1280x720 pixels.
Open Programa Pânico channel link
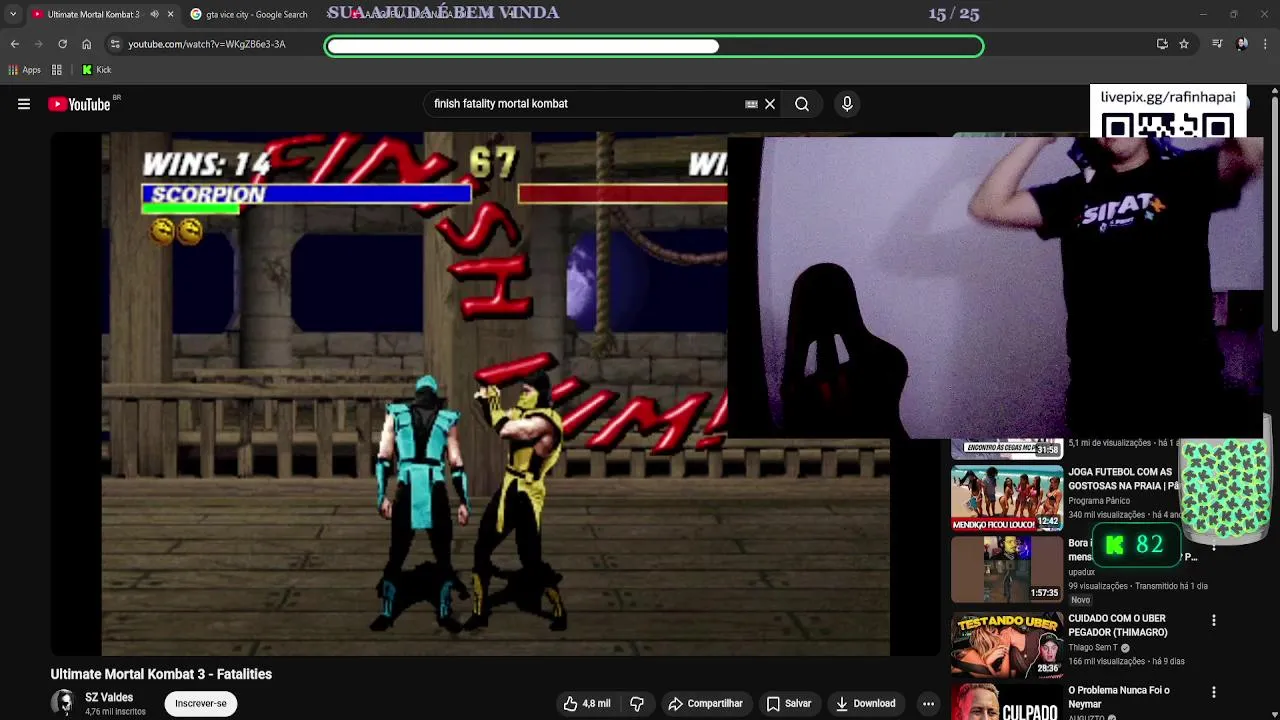(x=1099, y=501)
